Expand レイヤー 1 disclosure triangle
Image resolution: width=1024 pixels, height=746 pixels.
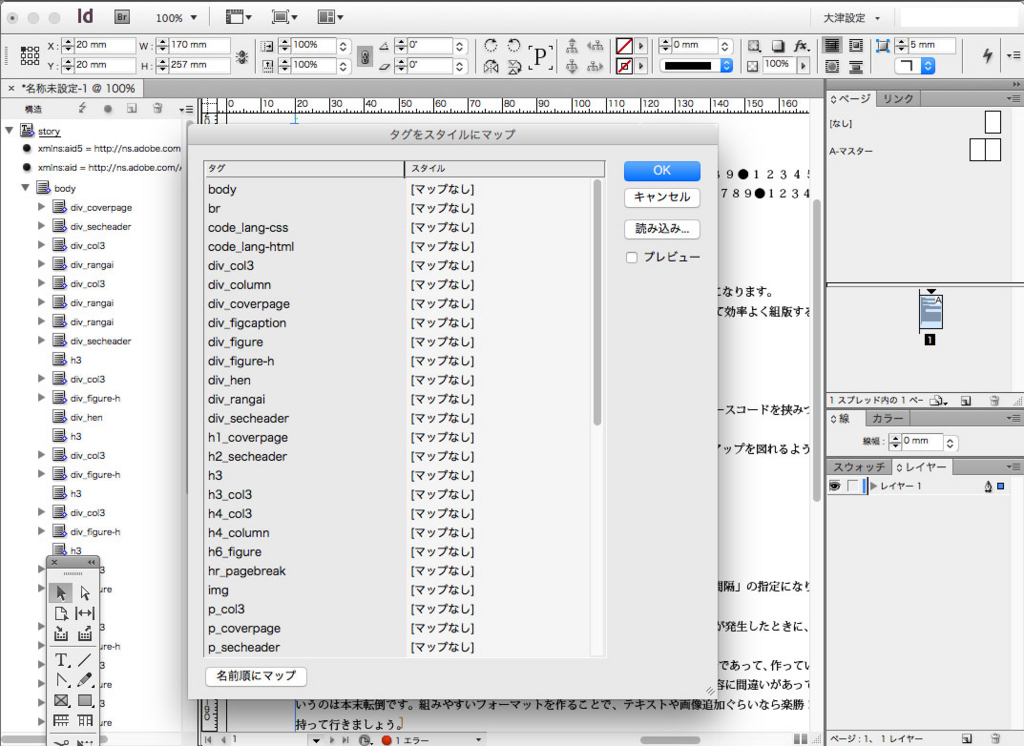click(874, 486)
